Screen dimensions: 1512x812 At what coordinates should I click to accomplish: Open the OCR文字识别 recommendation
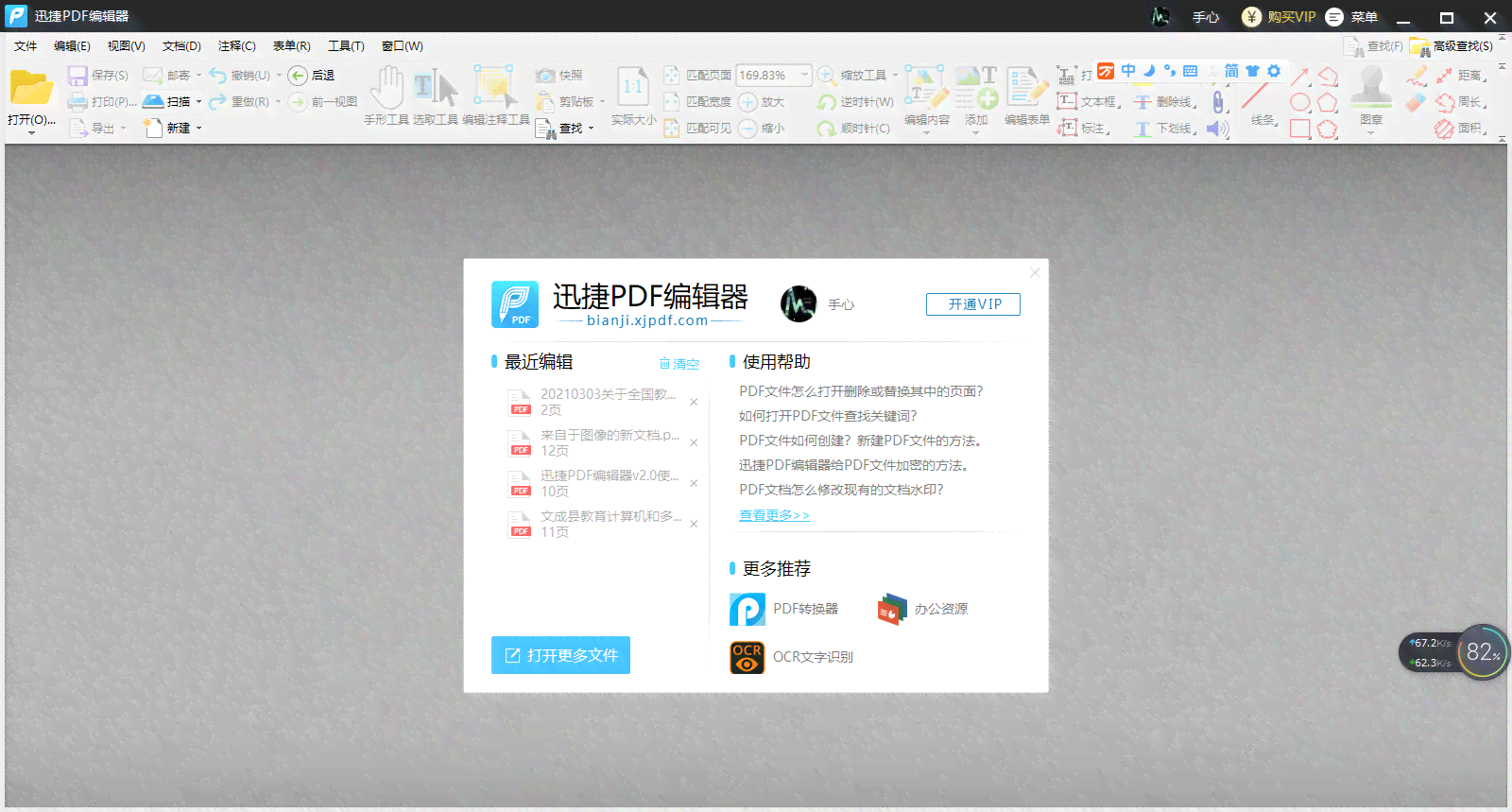pyautogui.click(x=791, y=657)
